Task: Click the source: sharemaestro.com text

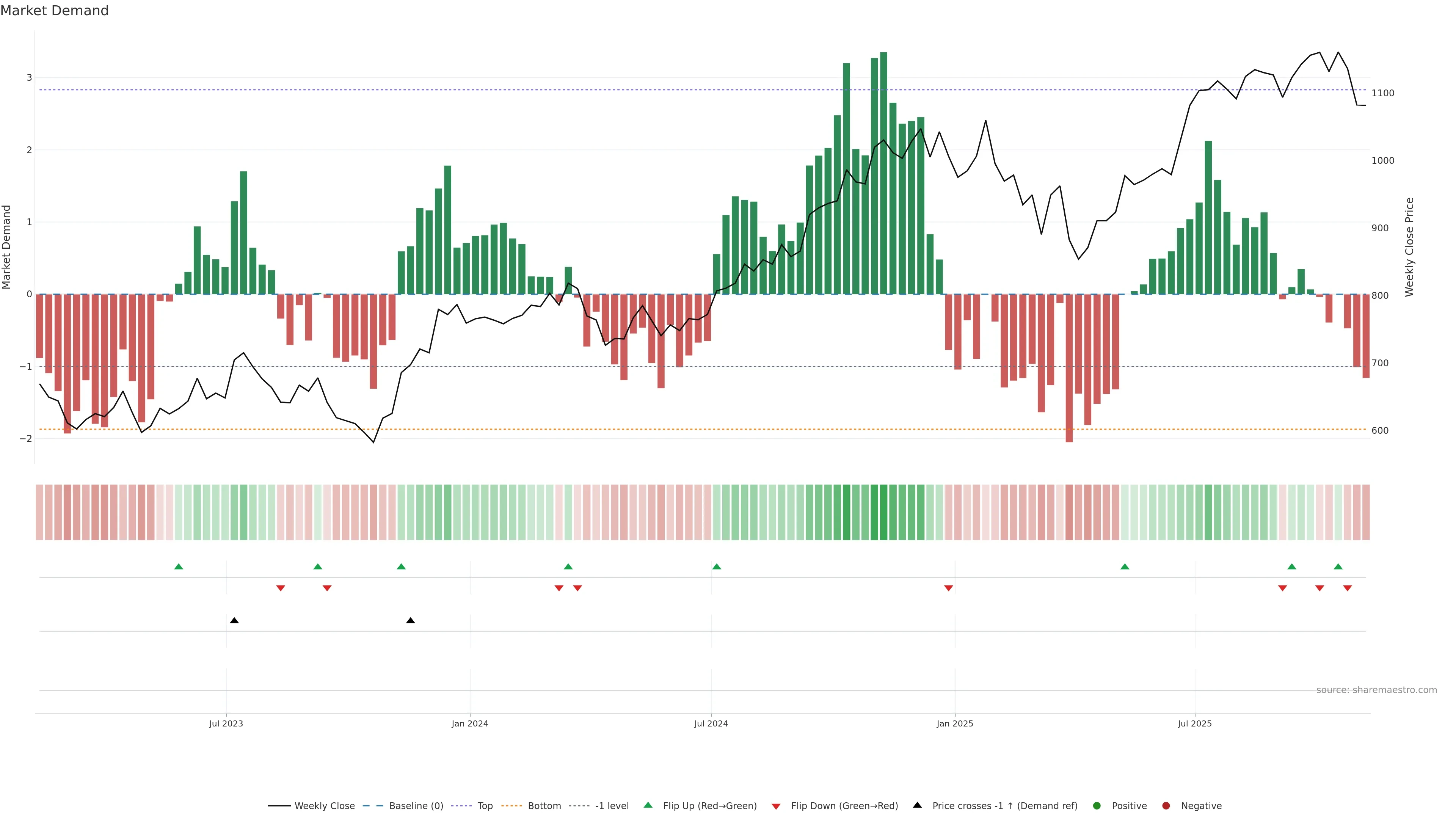Action: click(1376, 690)
